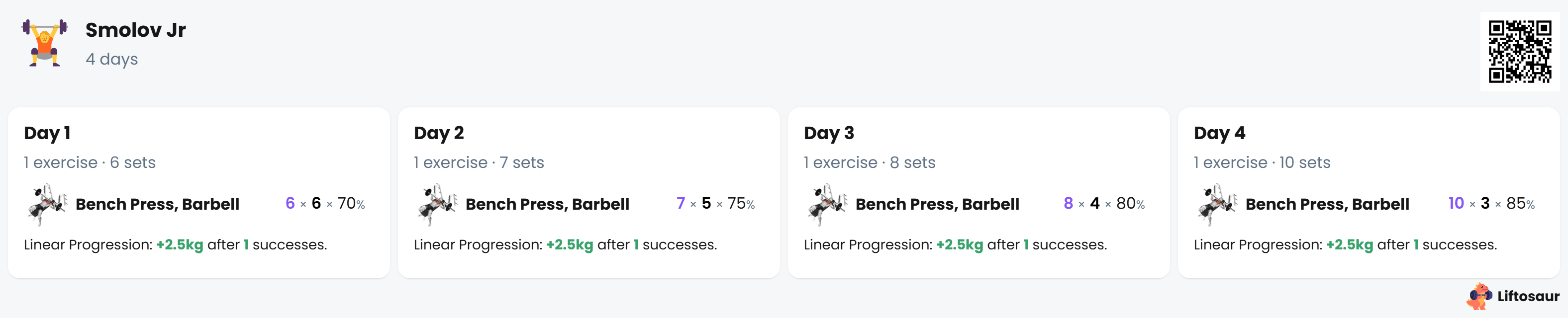Click the 10 × 3 × 85% scheme
The width and height of the screenshot is (1568, 318).
pos(1491,203)
